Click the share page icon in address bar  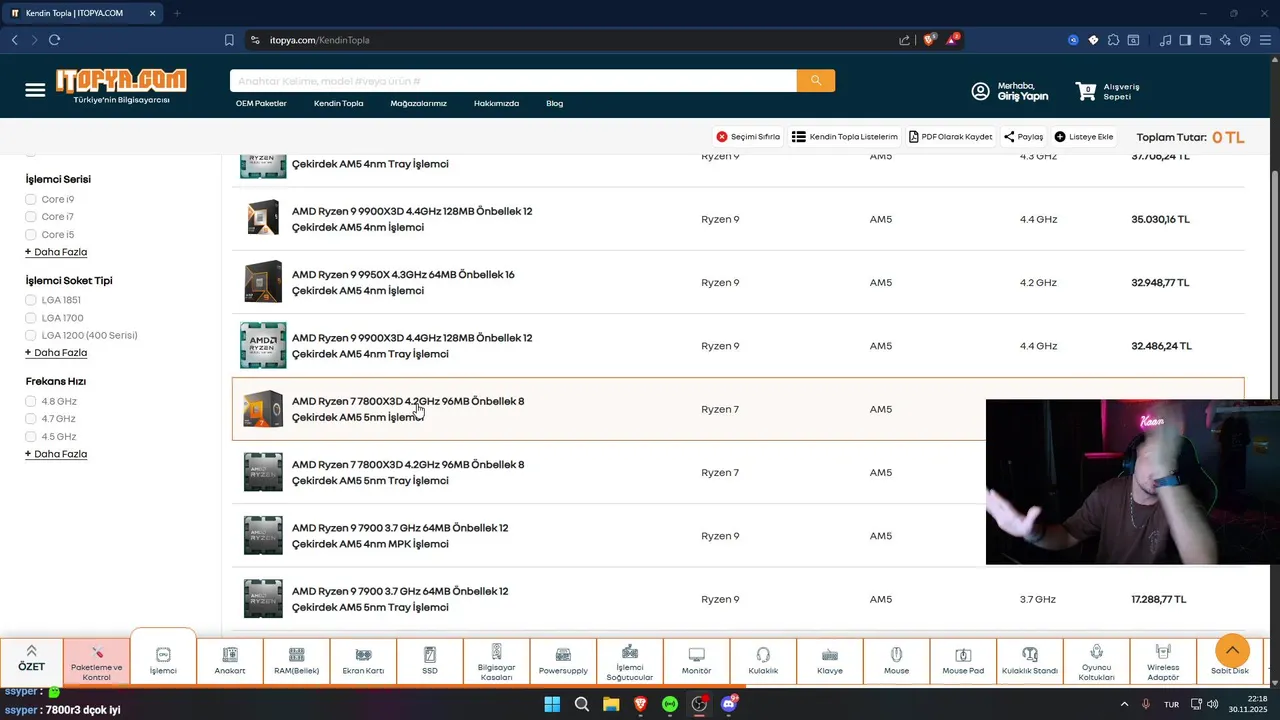[904, 40]
